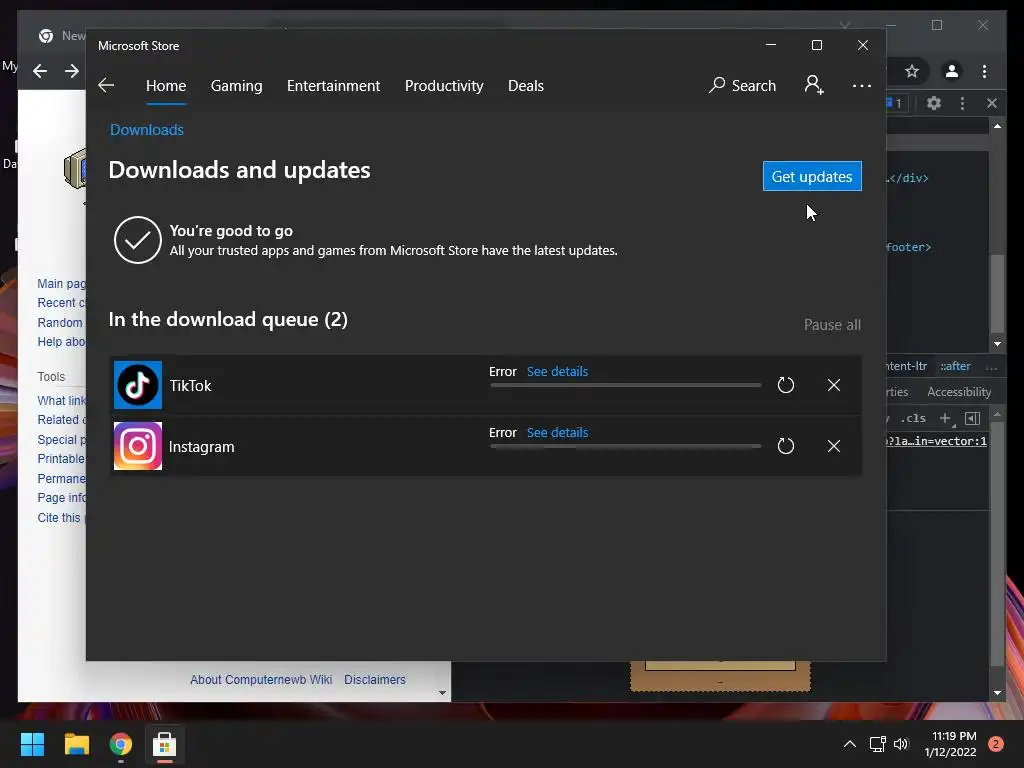Click the closing footer tag in DevTools
The width and height of the screenshot is (1024, 768).
tap(908, 247)
